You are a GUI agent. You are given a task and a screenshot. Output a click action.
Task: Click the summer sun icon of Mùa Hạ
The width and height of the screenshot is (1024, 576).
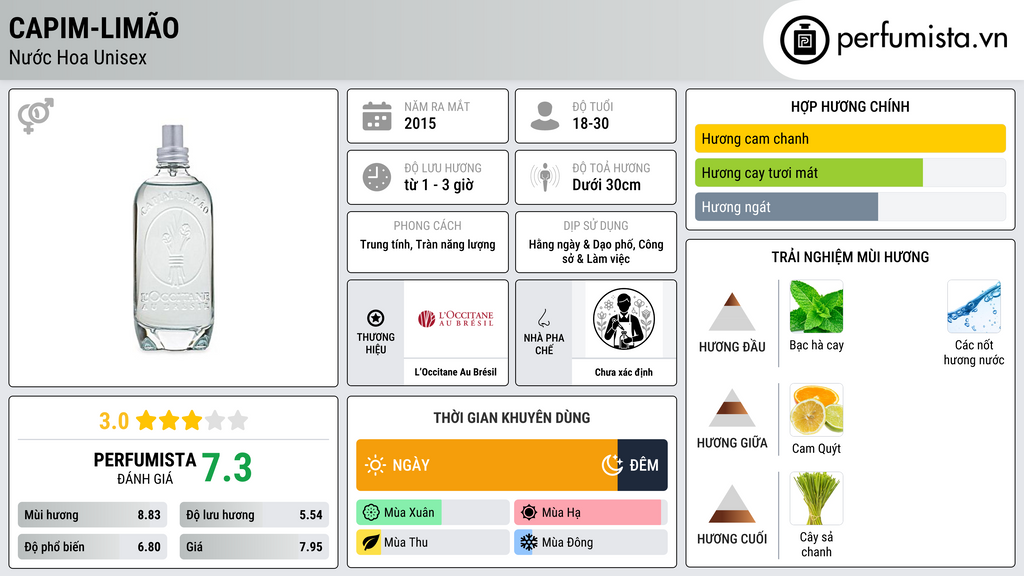coord(529,513)
